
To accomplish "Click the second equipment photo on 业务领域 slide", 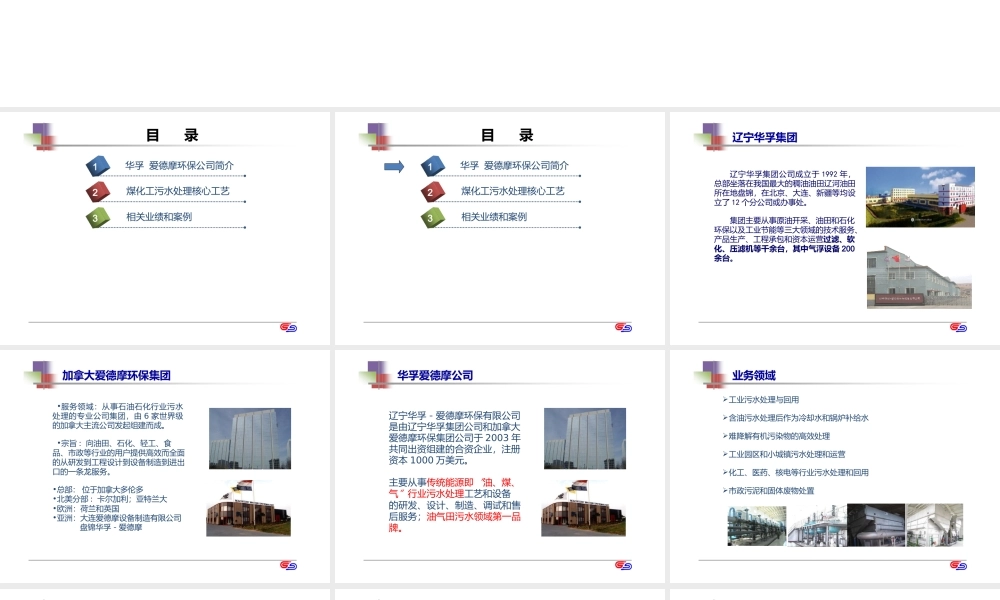I will coord(817,525).
